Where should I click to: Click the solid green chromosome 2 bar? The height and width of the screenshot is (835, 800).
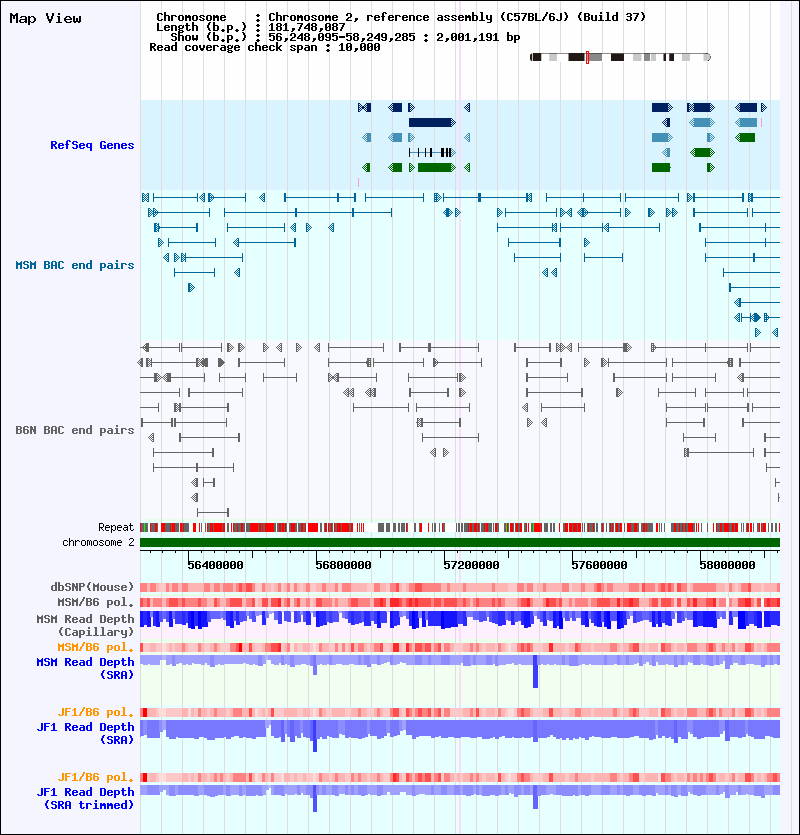(x=460, y=543)
